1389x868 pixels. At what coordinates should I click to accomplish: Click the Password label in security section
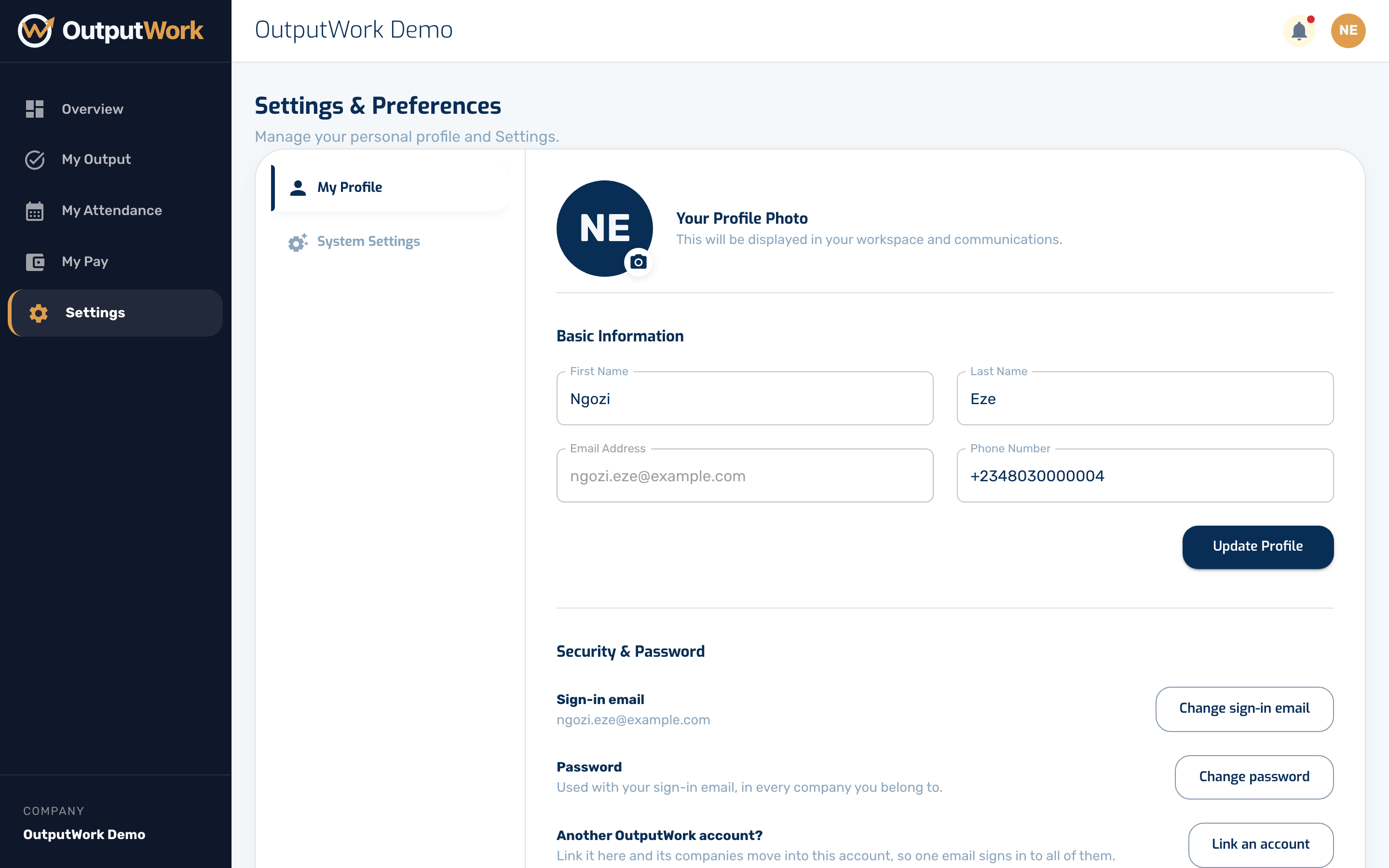click(589, 767)
